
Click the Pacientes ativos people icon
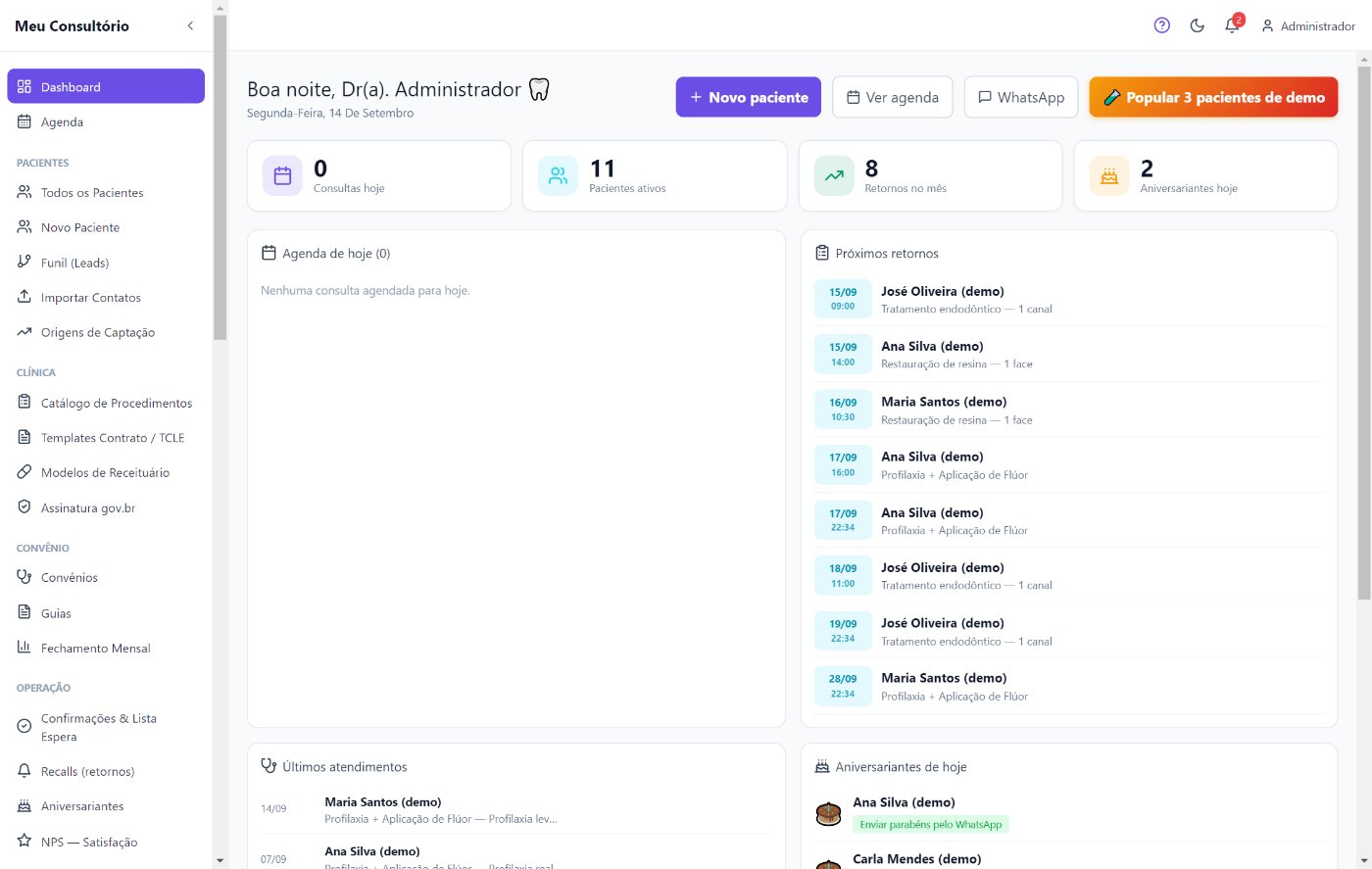pyautogui.click(x=558, y=176)
